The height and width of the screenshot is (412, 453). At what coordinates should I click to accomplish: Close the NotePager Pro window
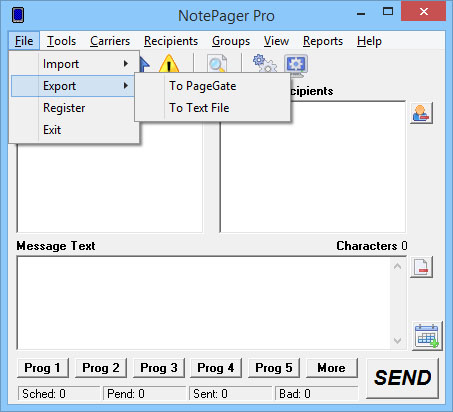[x=424, y=12]
